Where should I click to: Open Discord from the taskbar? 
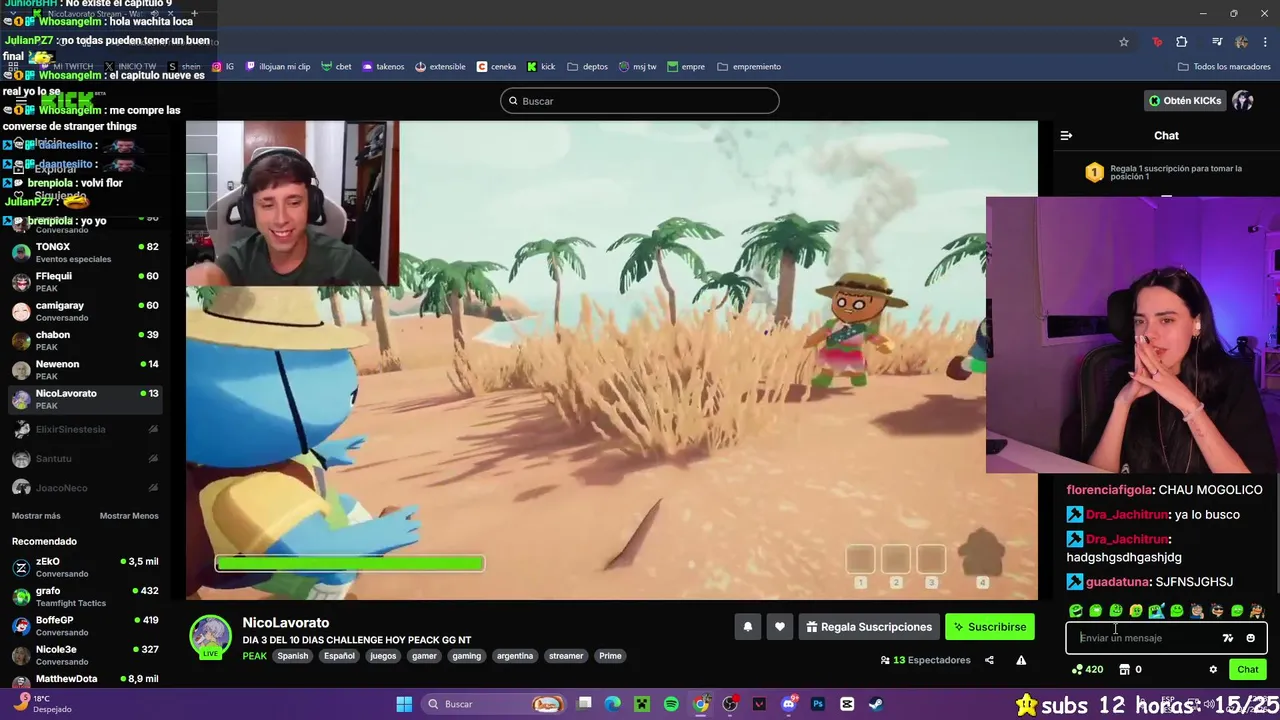click(789, 704)
